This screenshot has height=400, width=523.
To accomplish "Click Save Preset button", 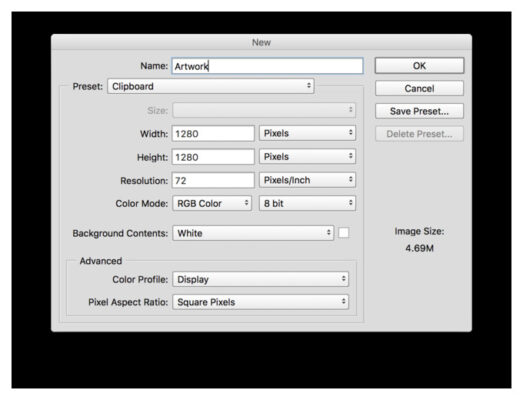I will point(419,111).
